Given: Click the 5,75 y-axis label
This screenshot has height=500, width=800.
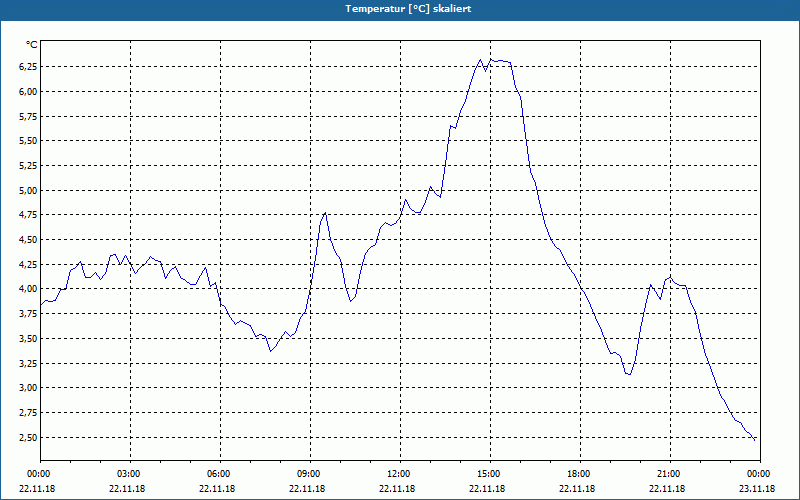Looking at the screenshot, I should point(29,116).
